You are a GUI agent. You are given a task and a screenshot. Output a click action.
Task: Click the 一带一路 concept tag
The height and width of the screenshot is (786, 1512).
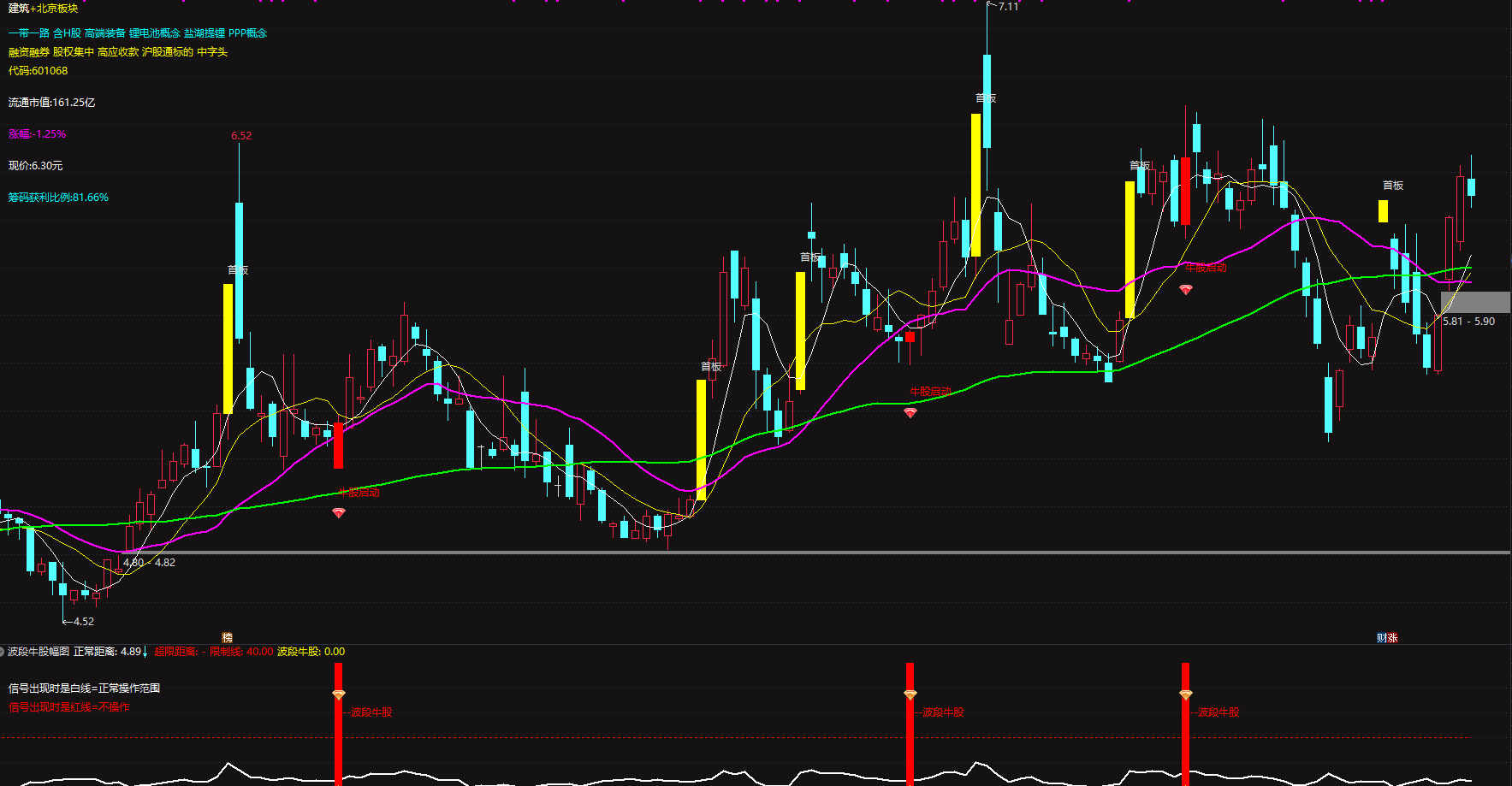[29, 33]
